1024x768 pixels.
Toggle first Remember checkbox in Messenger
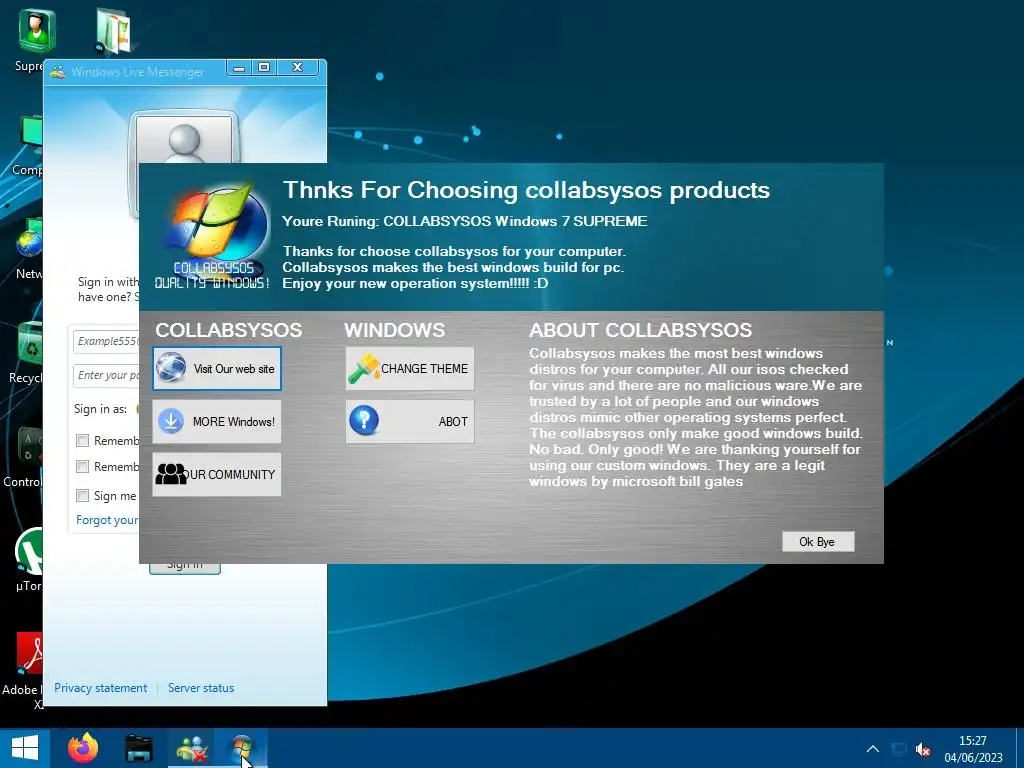point(82,441)
